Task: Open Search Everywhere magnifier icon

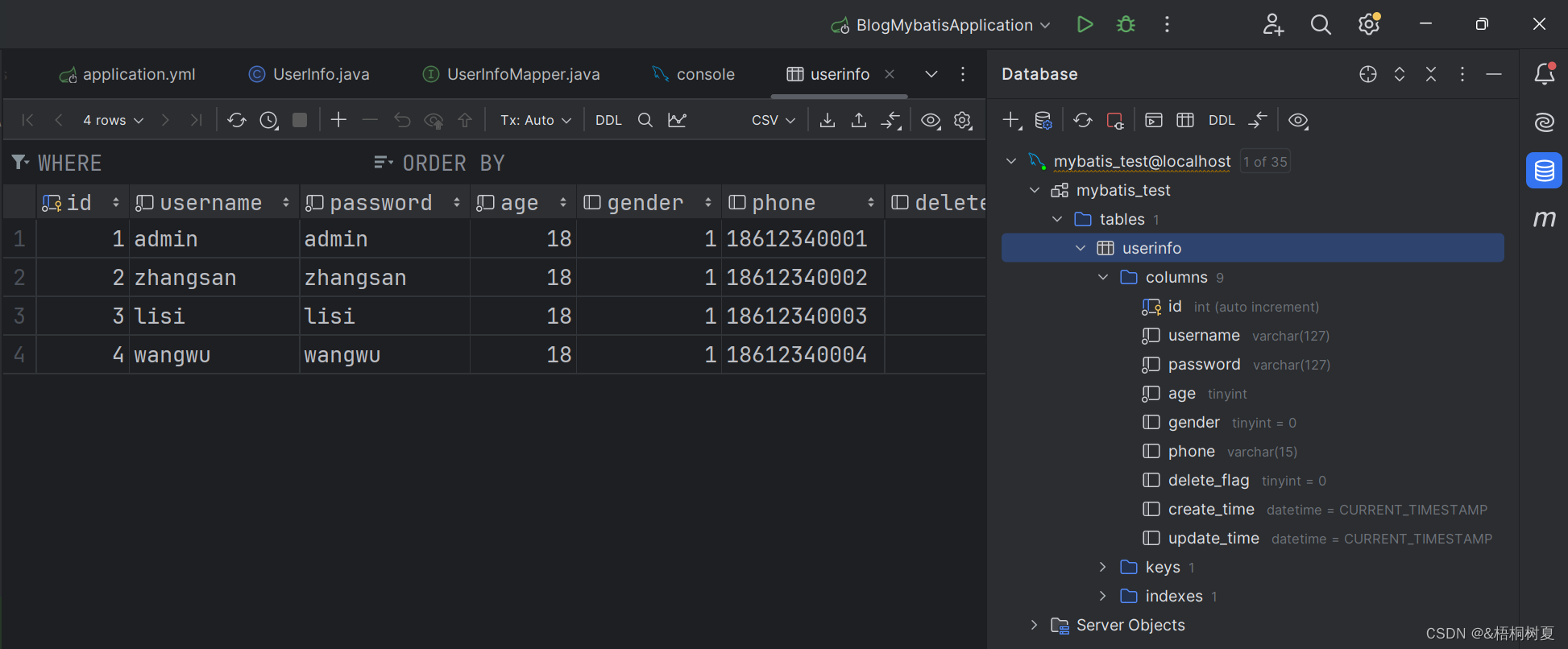Action: click(1321, 24)
